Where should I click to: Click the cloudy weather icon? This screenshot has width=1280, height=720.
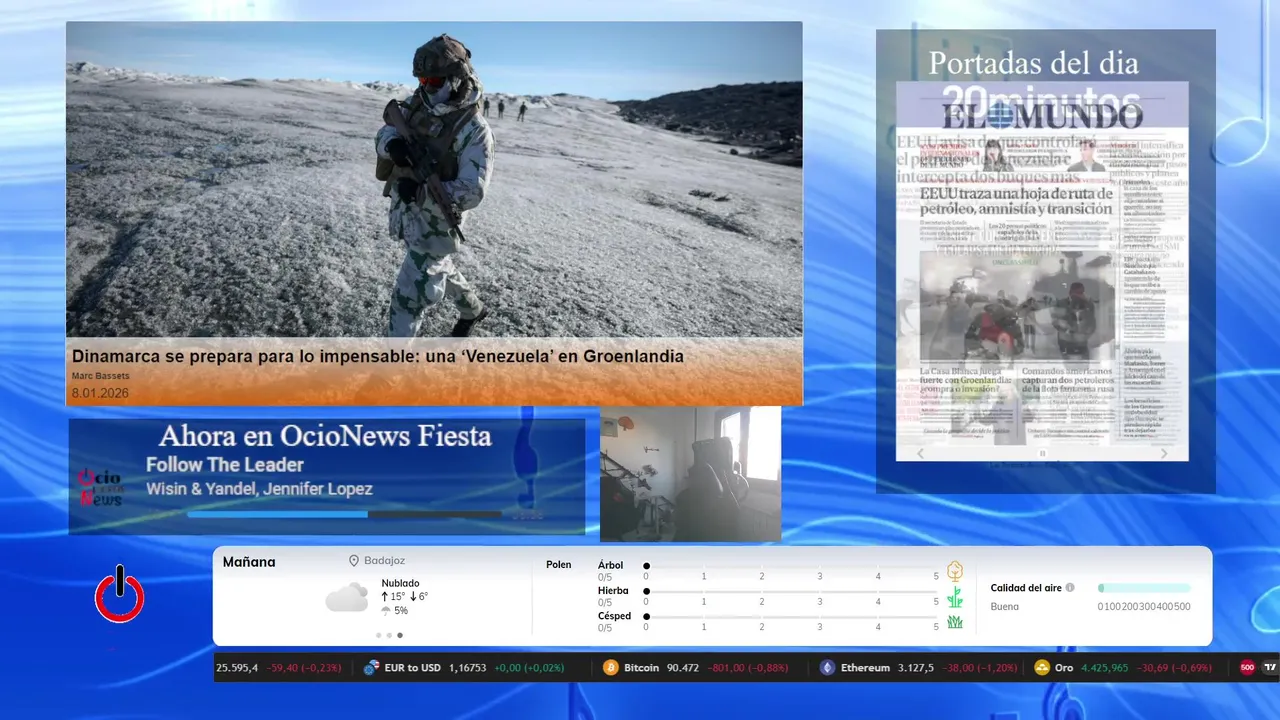(347, 597)
